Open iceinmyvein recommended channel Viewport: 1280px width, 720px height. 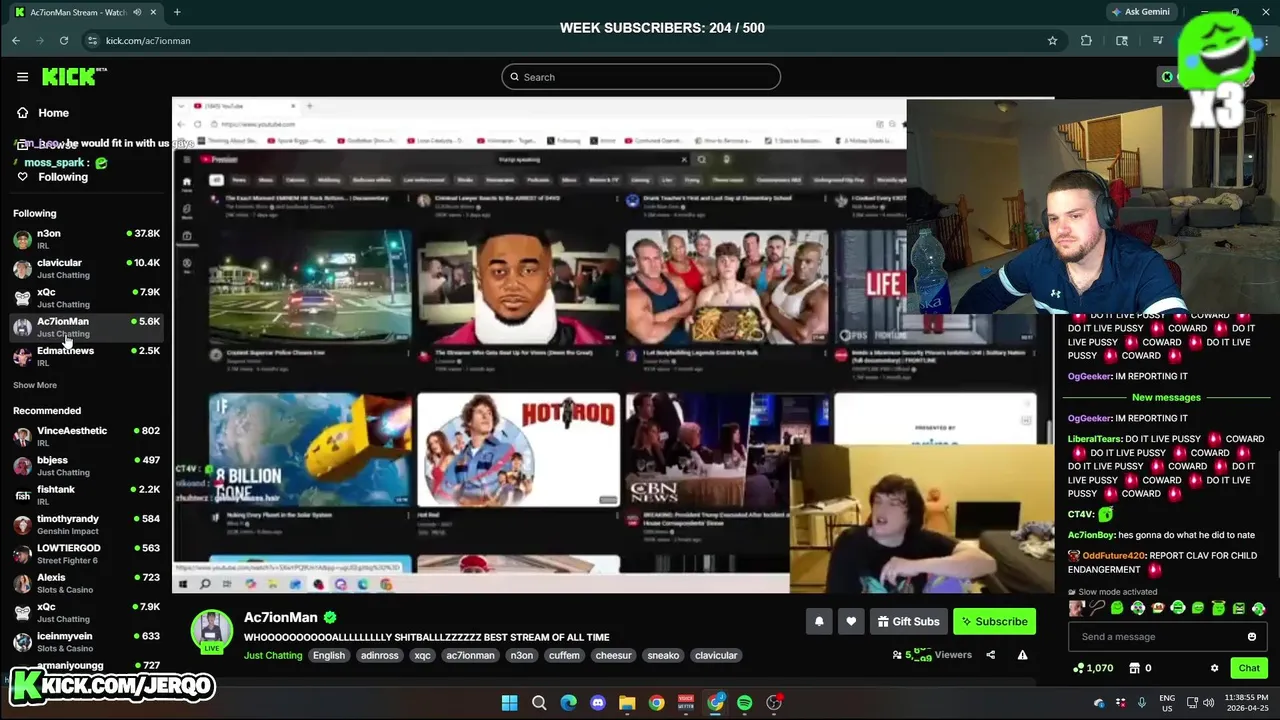86,642
